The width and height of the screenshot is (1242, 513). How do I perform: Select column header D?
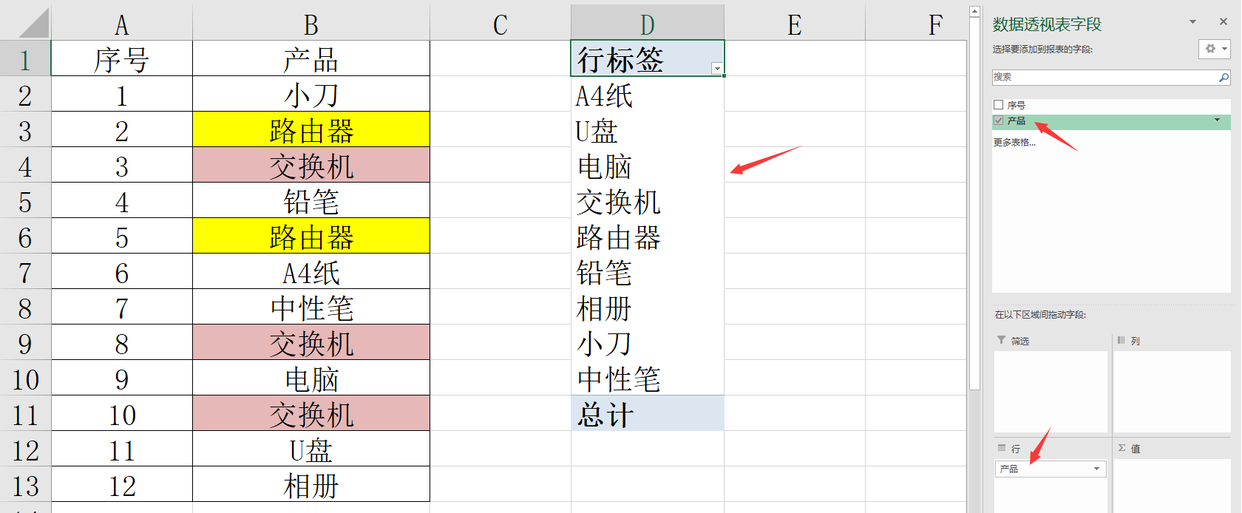(x=648, y=24)
